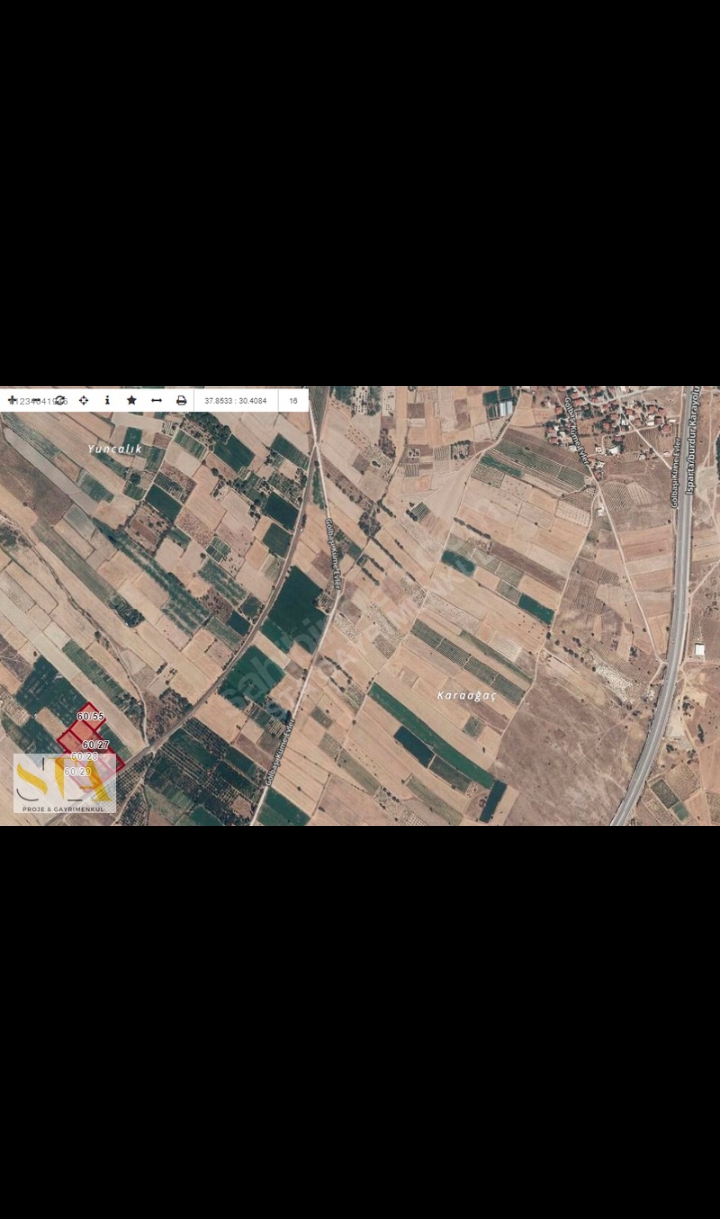Click the refresh arrows icon

[x=59, y=400]
